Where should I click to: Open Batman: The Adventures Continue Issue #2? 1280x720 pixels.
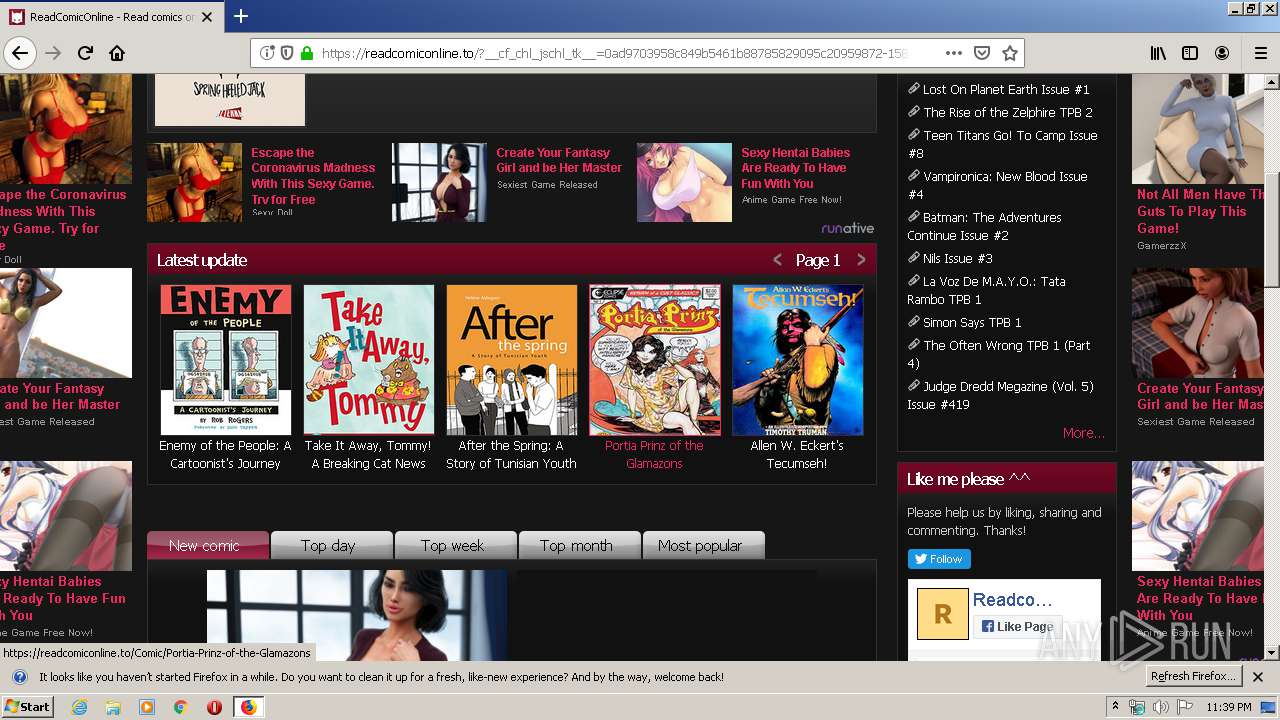tap(985, 226)
